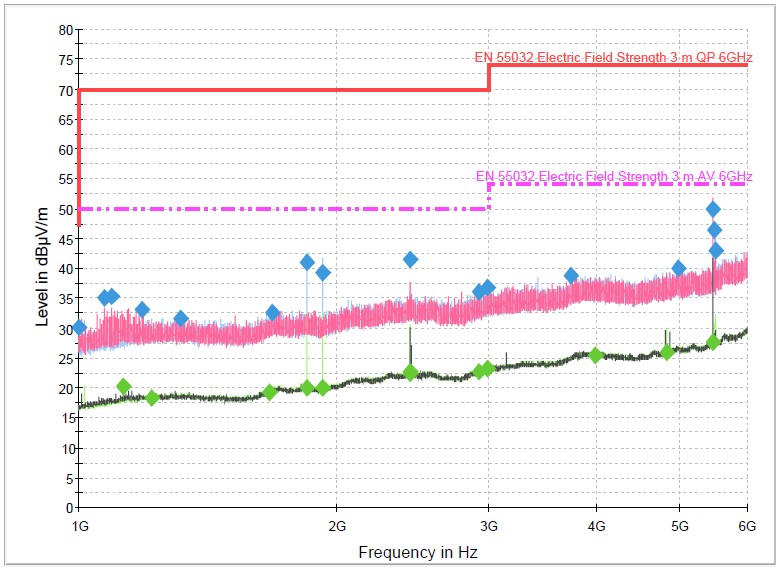776x568 pixels.
Task: Select the green diamond marker just below 5 GHz
Action: pos(667,352)
